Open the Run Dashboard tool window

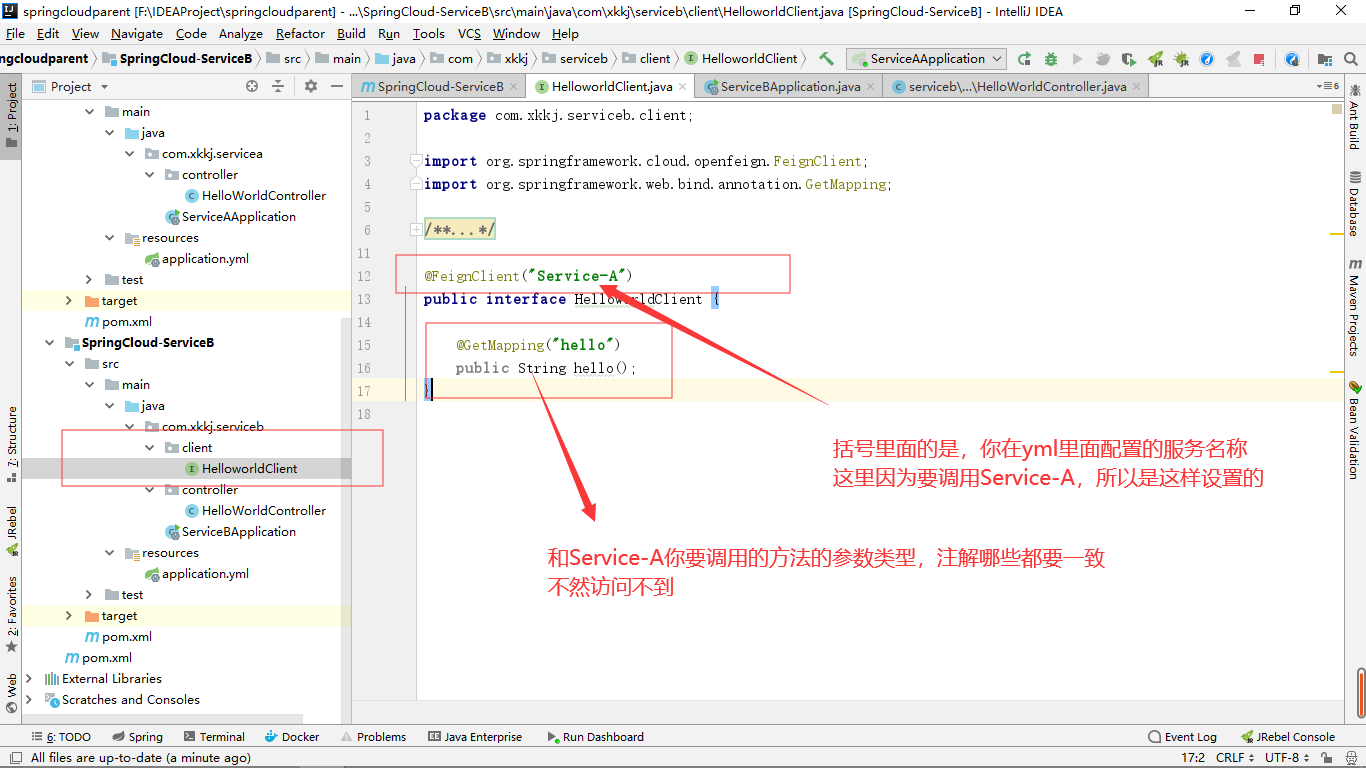point(595,737)
